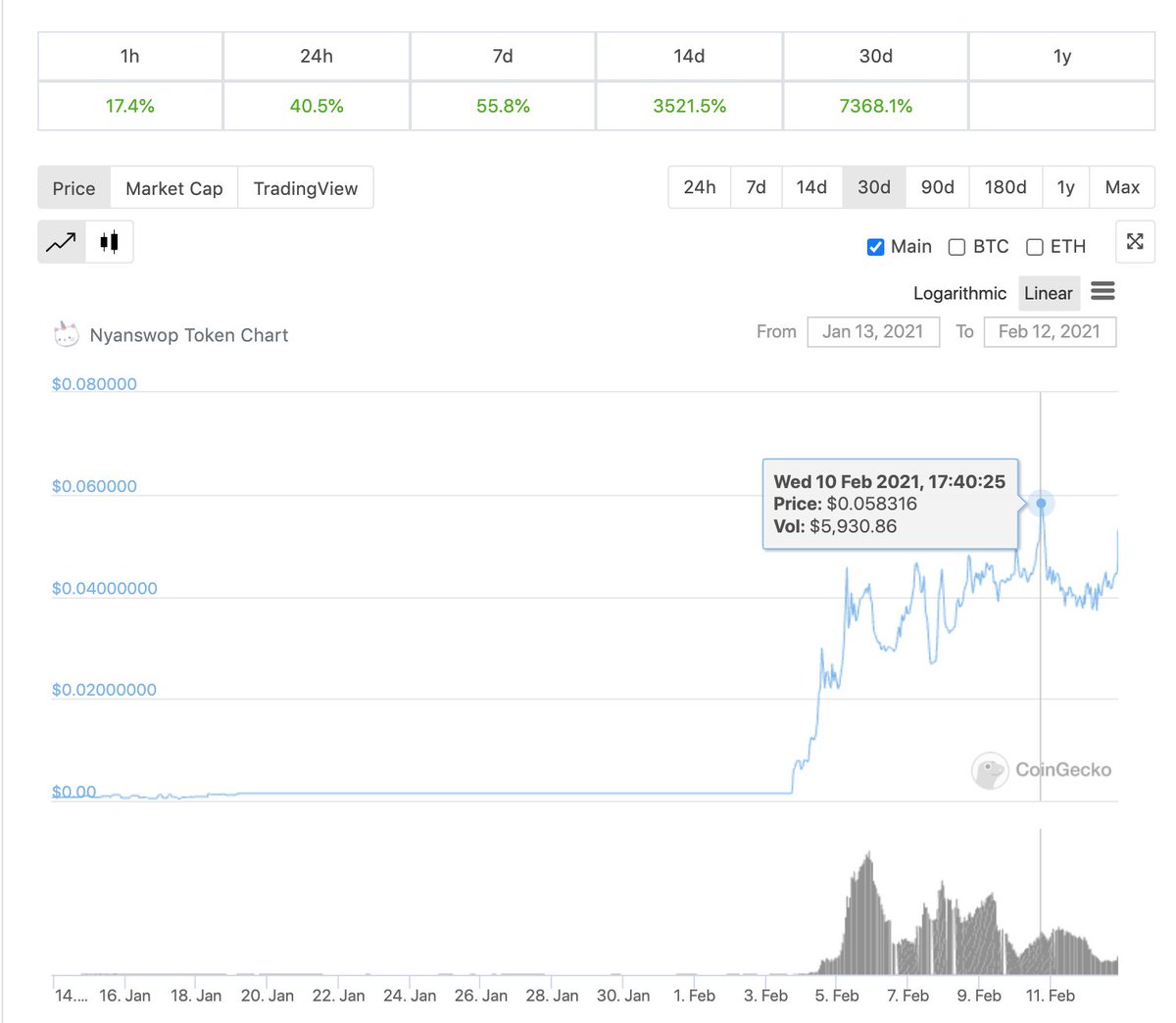1176x1023 pixels.
Task: Click the 7d percentage change cell
Action: [502, 106]
